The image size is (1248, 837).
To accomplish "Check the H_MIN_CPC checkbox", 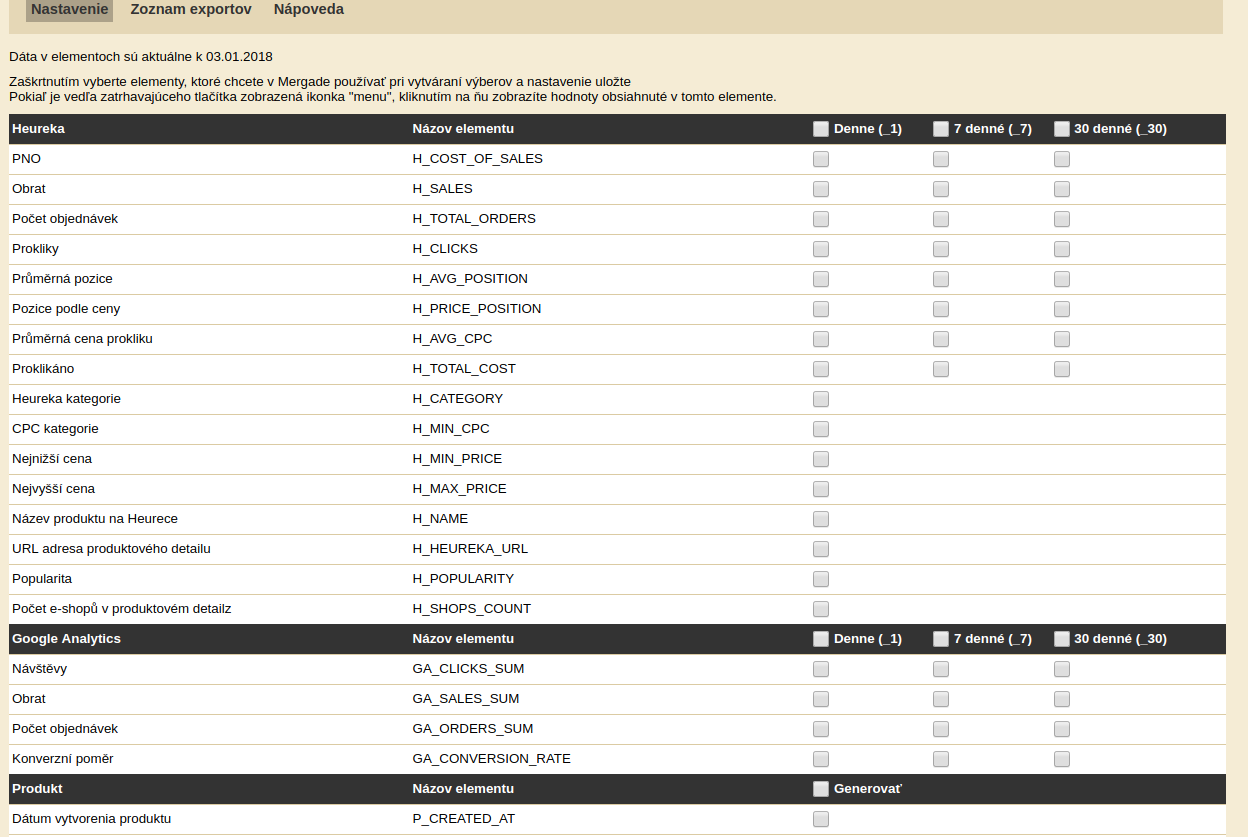I will click(x=821, y=429).
